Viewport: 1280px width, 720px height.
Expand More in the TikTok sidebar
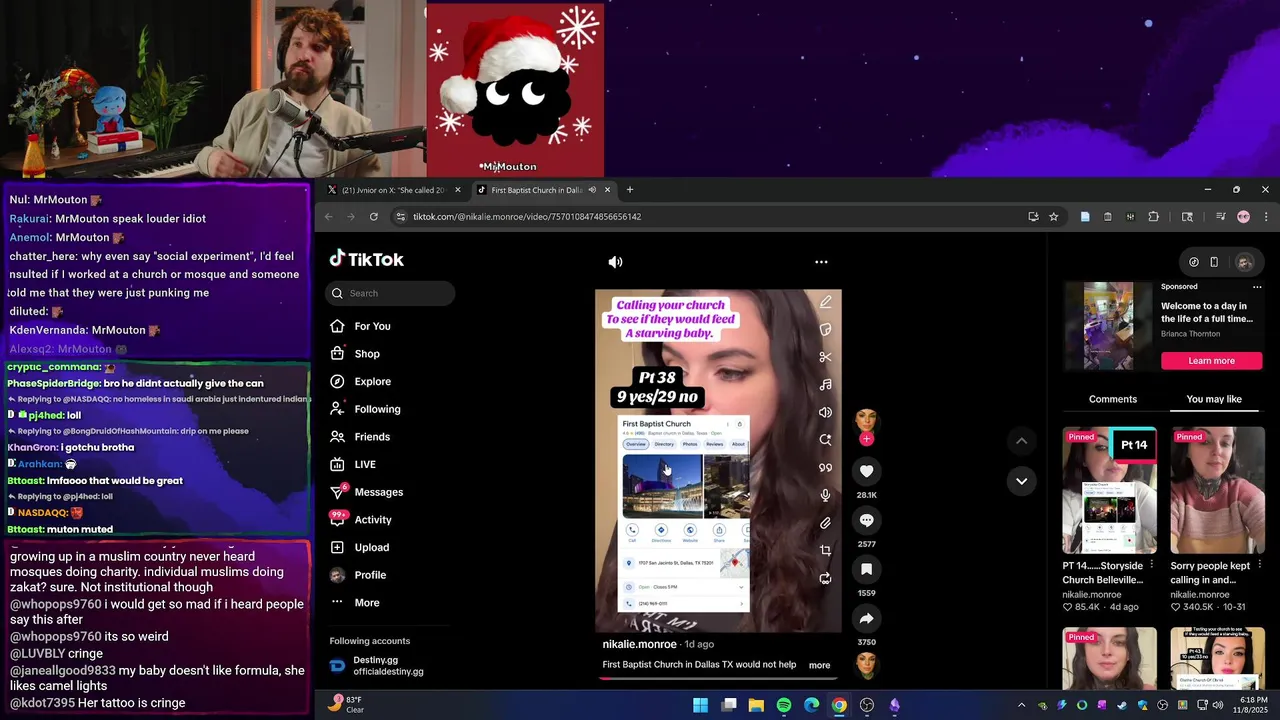click(366, 603)
